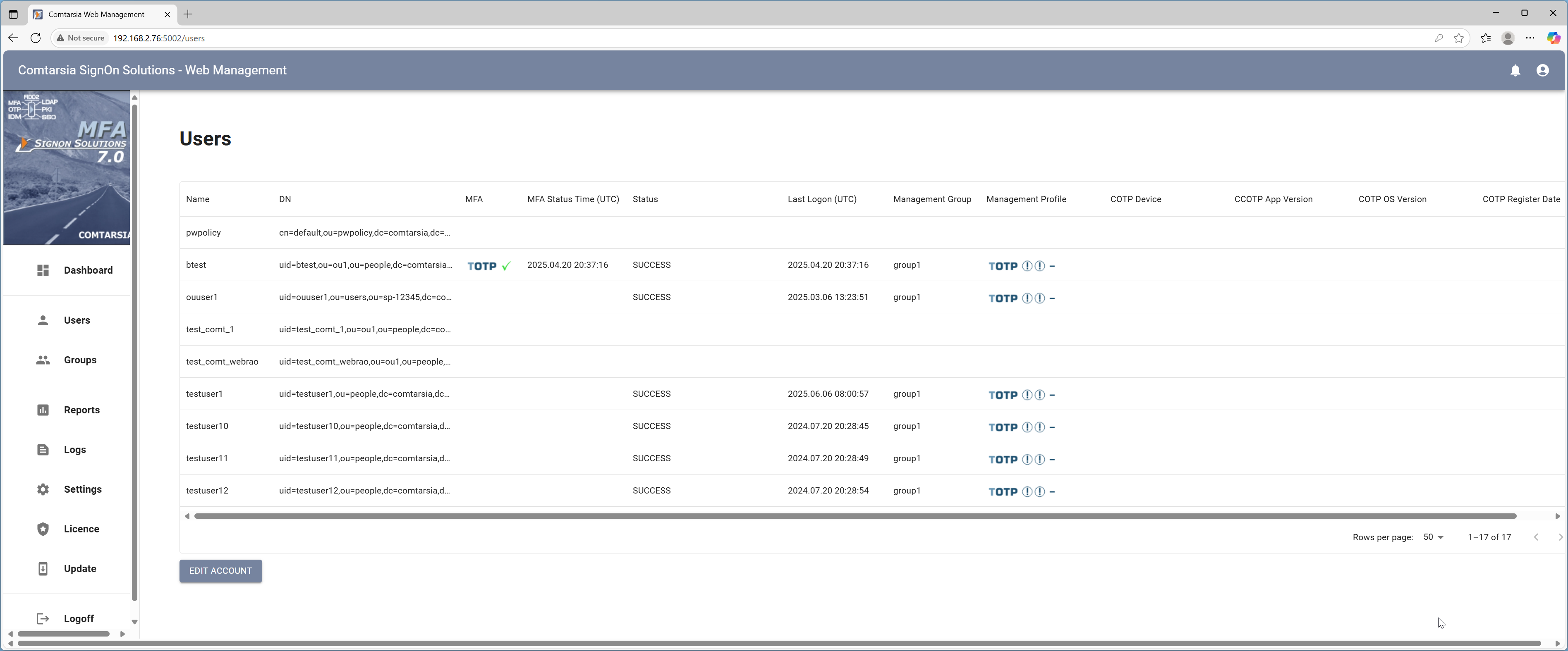Open the account icon in the header
The image size is (1568, 651).
click(1543, 70)
